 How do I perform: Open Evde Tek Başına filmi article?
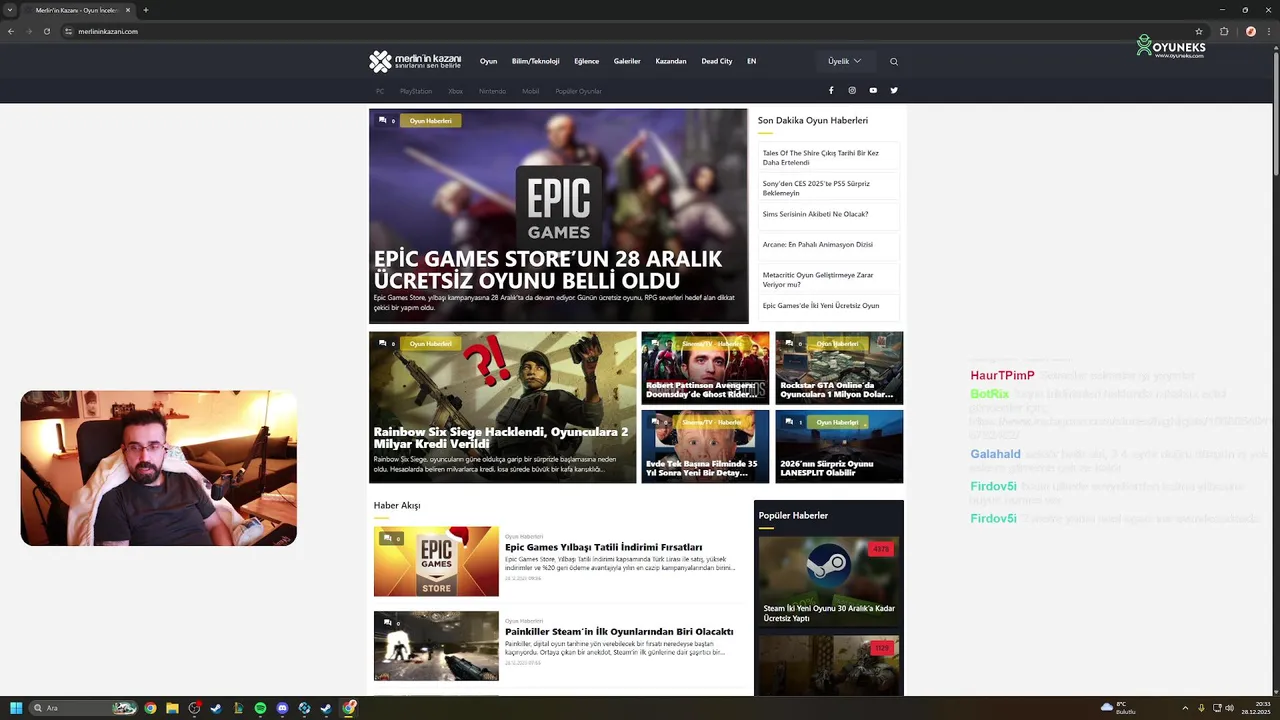click(x=701, y=468)
